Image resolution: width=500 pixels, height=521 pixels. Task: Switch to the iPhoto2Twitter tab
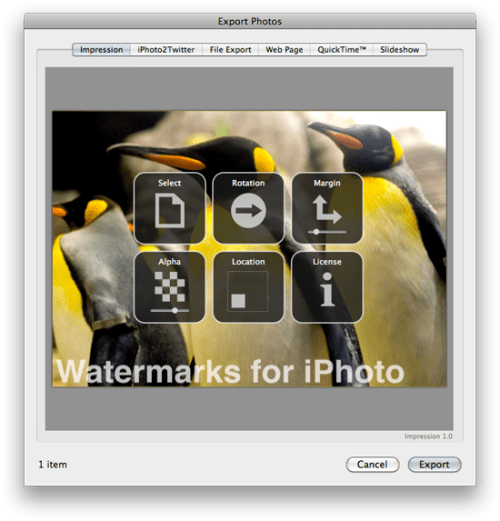click(166, 50)
